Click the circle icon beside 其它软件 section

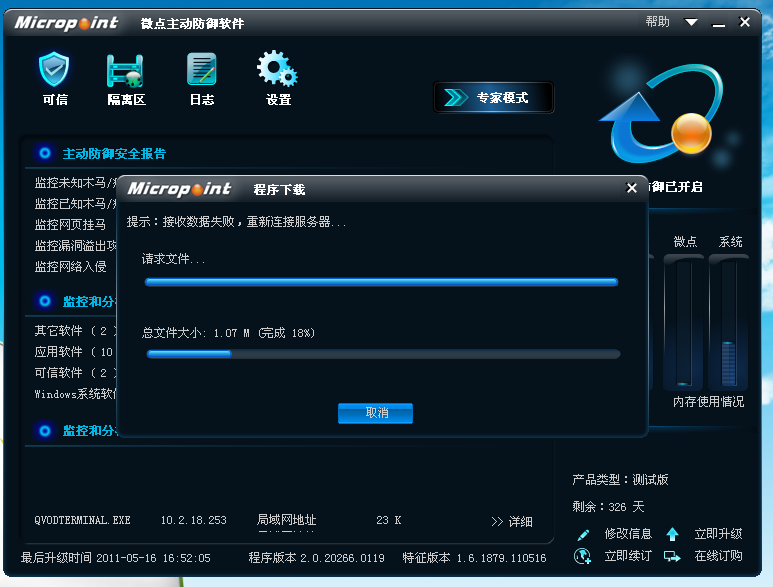[x=44, y=301]
